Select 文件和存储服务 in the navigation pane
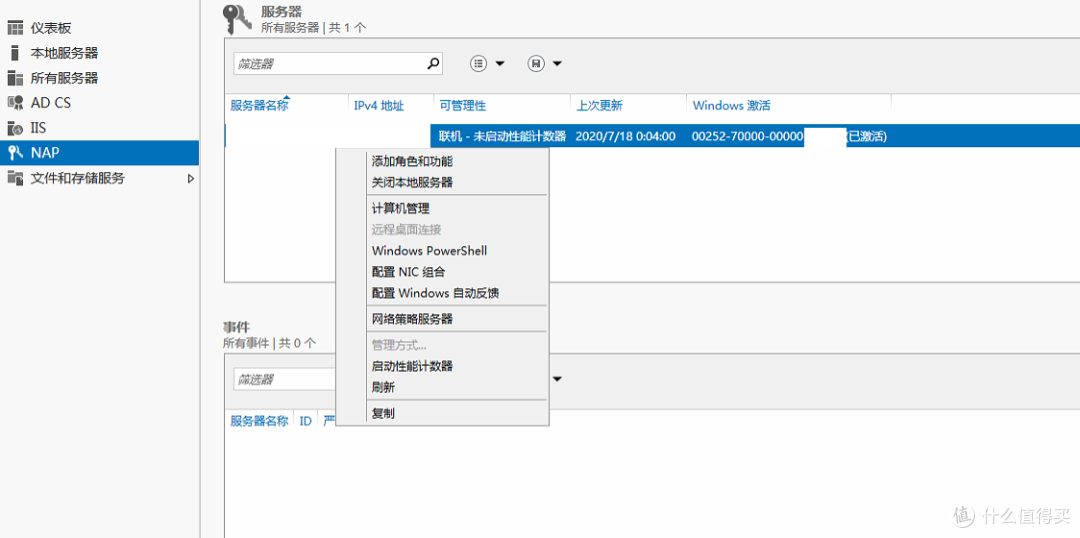 point(77,178)
